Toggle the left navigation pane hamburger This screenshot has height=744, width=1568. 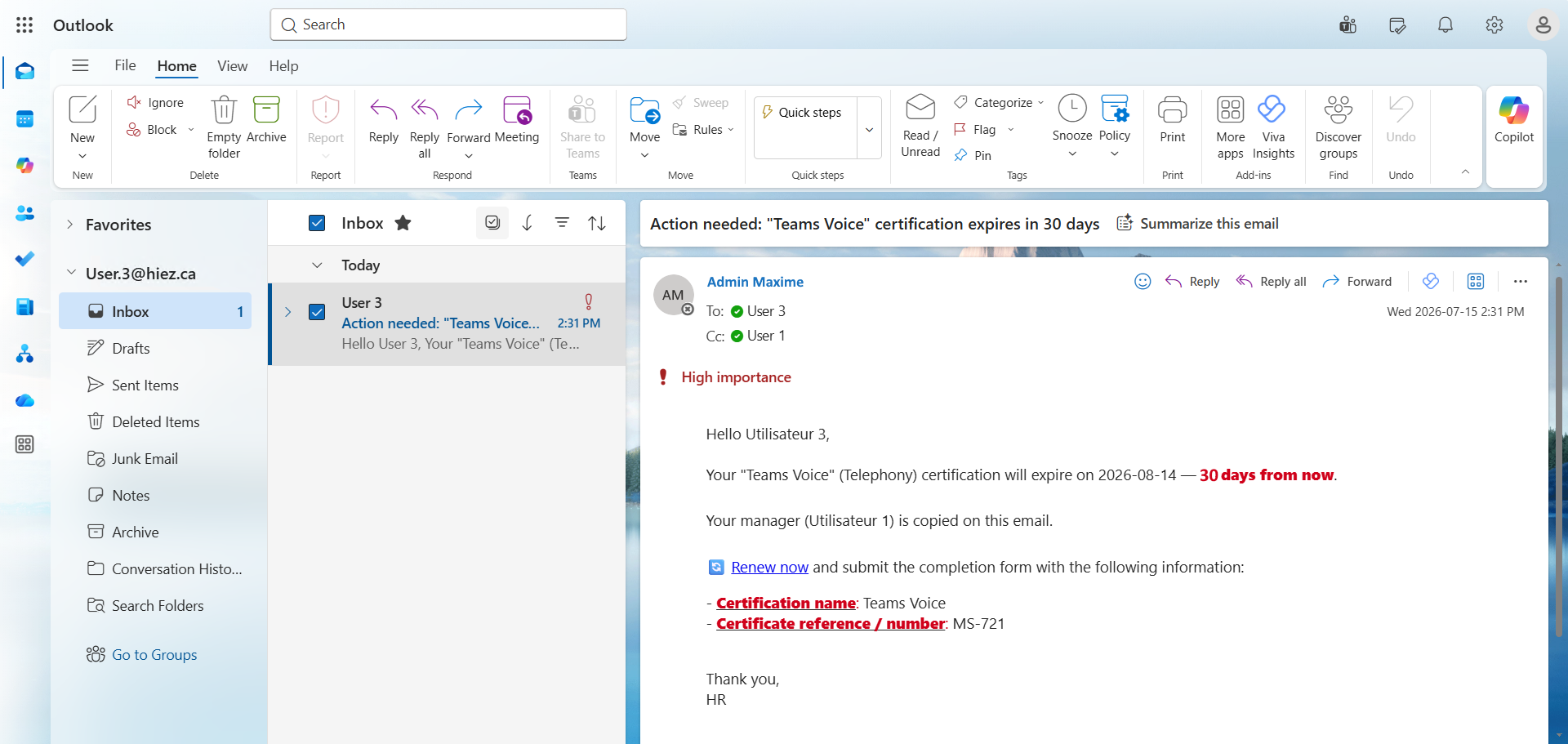click(x=80, y=65)
